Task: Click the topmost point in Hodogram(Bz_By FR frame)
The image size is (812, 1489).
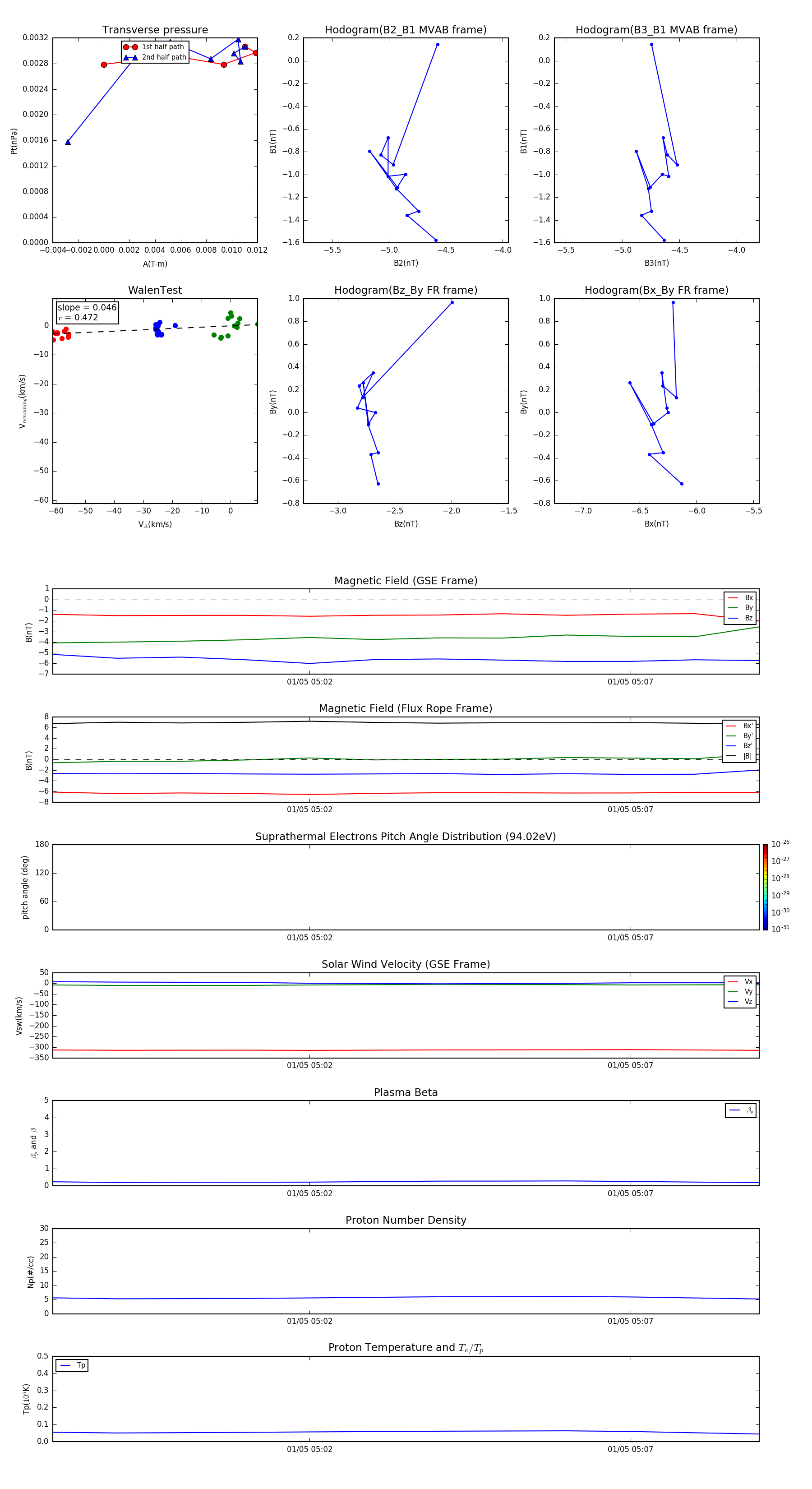Action: click(x=452, y=302)
